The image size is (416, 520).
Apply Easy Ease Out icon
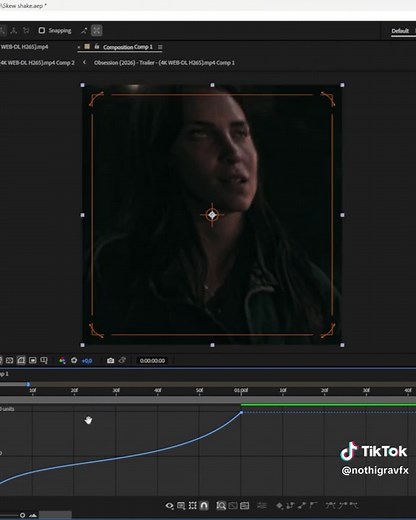pyautogui.click(x=354, y=506)
